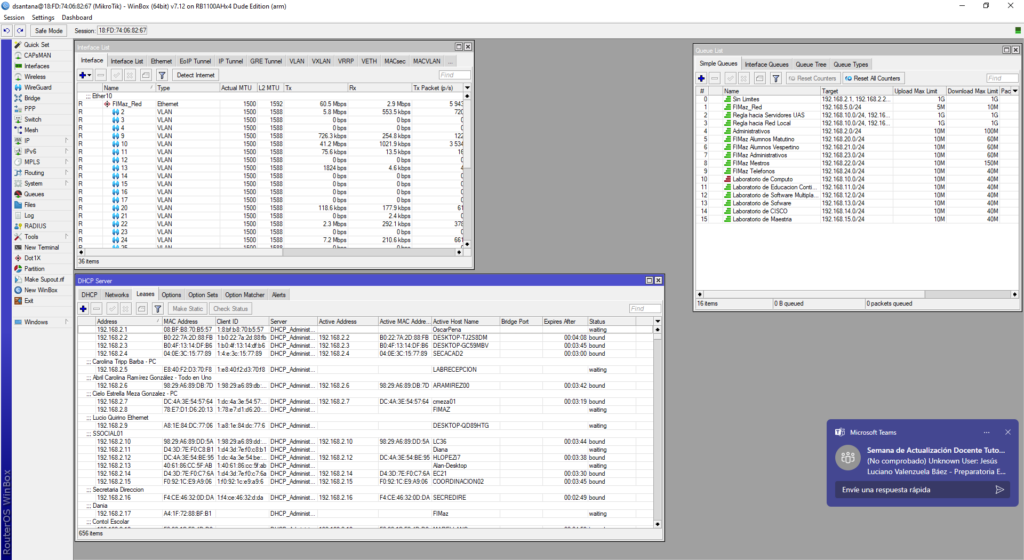Click the comment icon in DHCP Server toolbar

[x=141, y=309]
